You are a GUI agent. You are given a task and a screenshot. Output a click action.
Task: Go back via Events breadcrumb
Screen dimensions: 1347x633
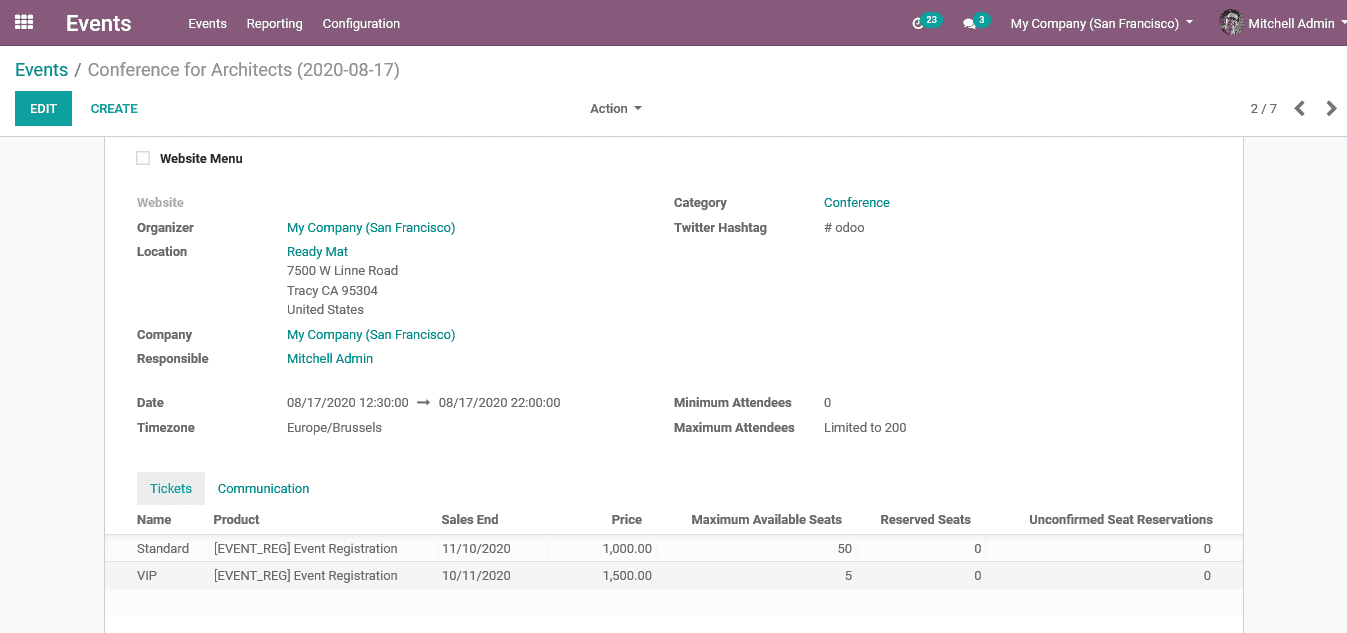point(41,70)
